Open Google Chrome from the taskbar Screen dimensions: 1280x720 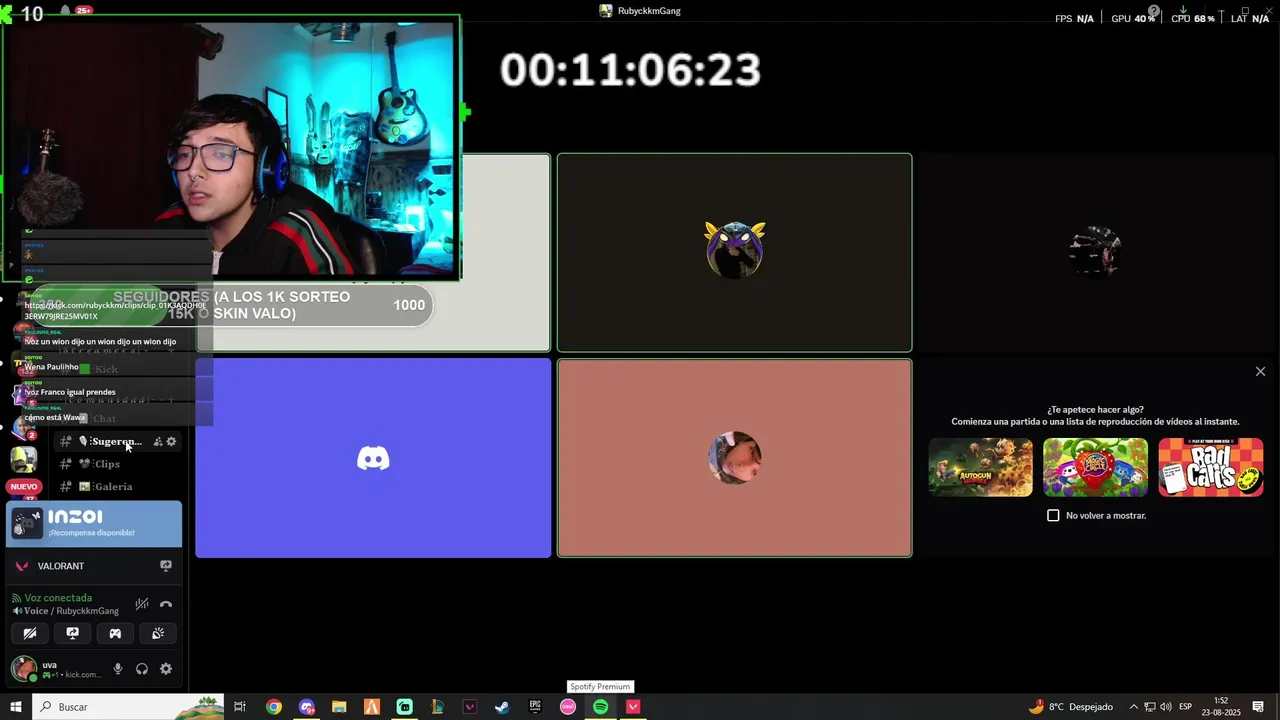coord(274,707)
